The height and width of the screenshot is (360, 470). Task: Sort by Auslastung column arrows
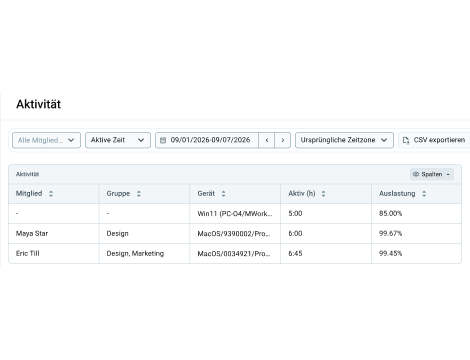pyautogui.click(x=424, y=194)
